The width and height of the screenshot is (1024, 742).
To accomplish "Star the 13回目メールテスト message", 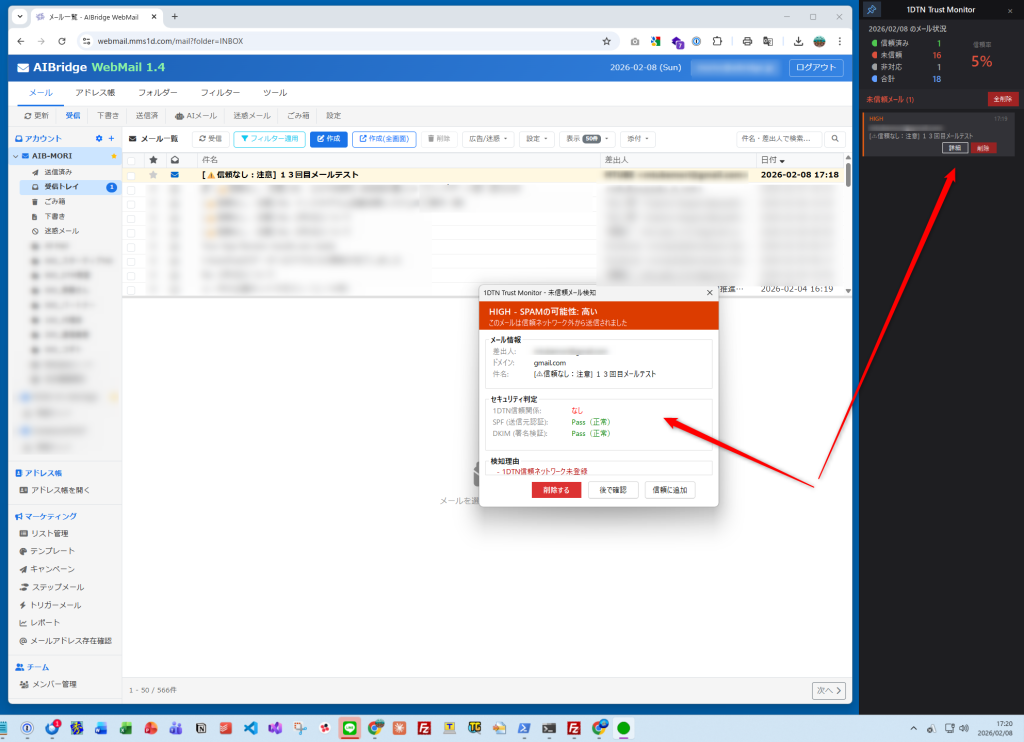I will pyautogui.click(x=153, y=175).
